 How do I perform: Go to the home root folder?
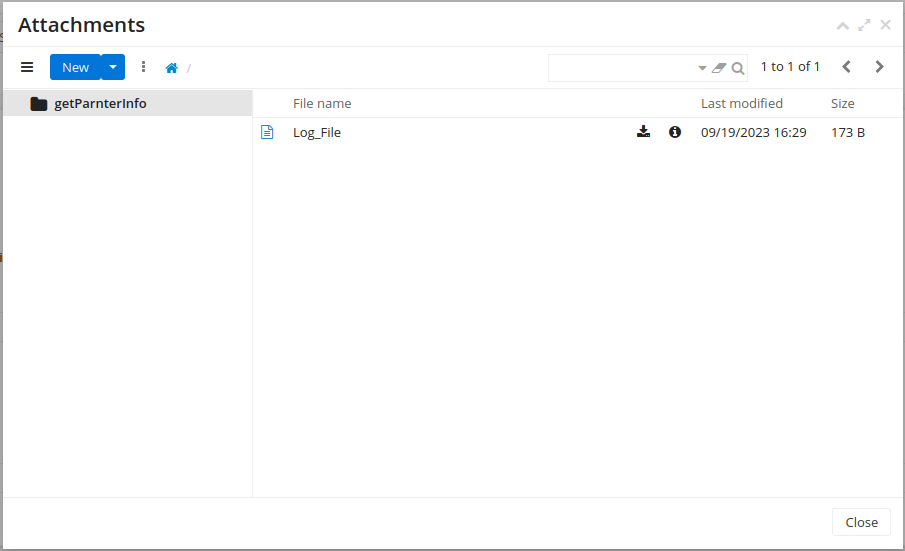171,68
